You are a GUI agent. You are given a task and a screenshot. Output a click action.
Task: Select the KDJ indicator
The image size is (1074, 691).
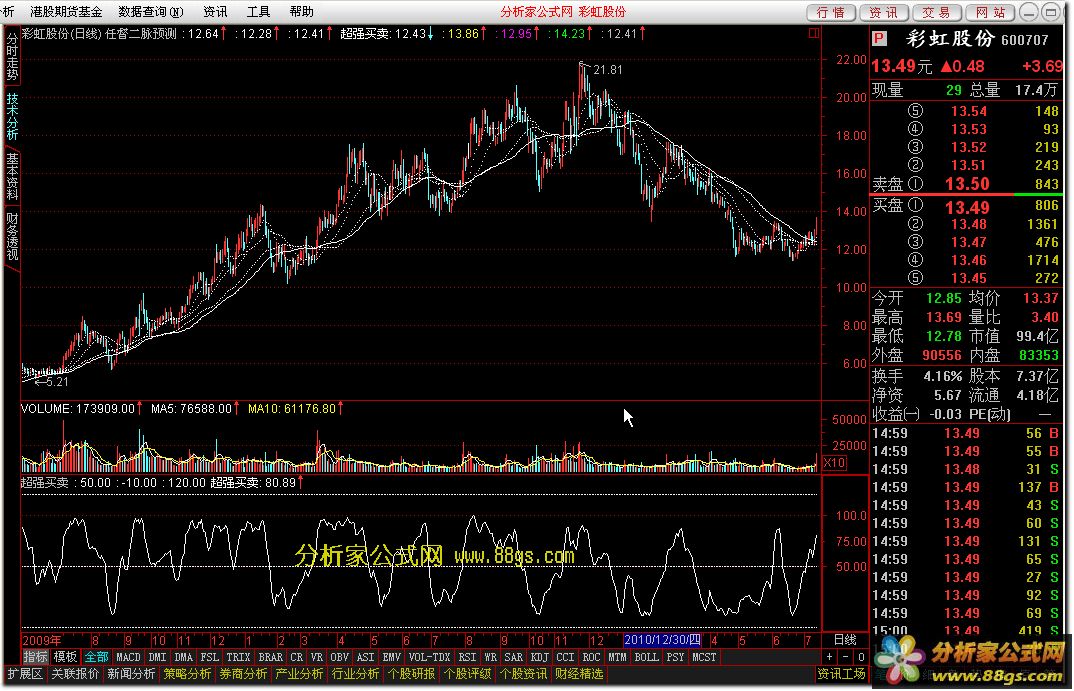point(540,657)
